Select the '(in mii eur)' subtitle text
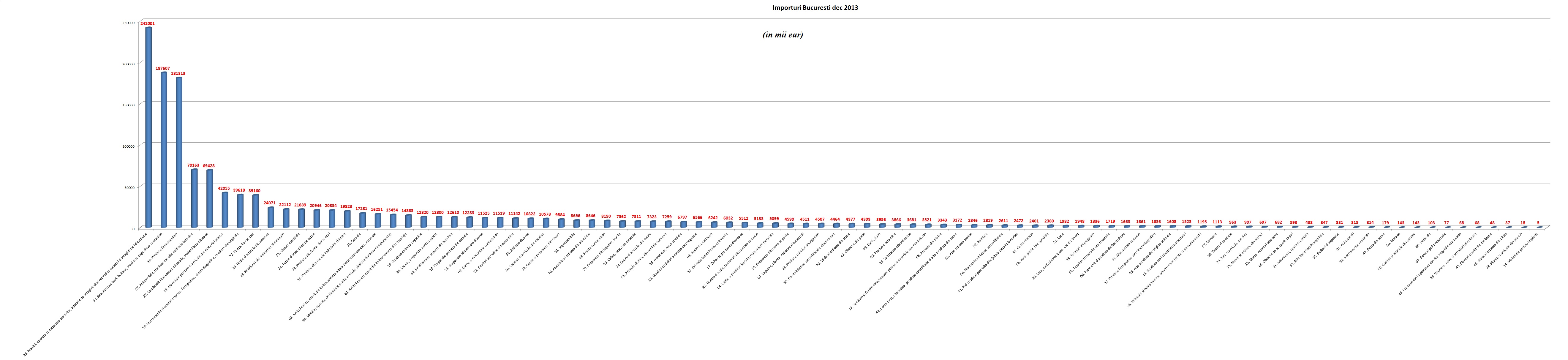Screen dimensions: 1568x360 (x=783, y=35)
